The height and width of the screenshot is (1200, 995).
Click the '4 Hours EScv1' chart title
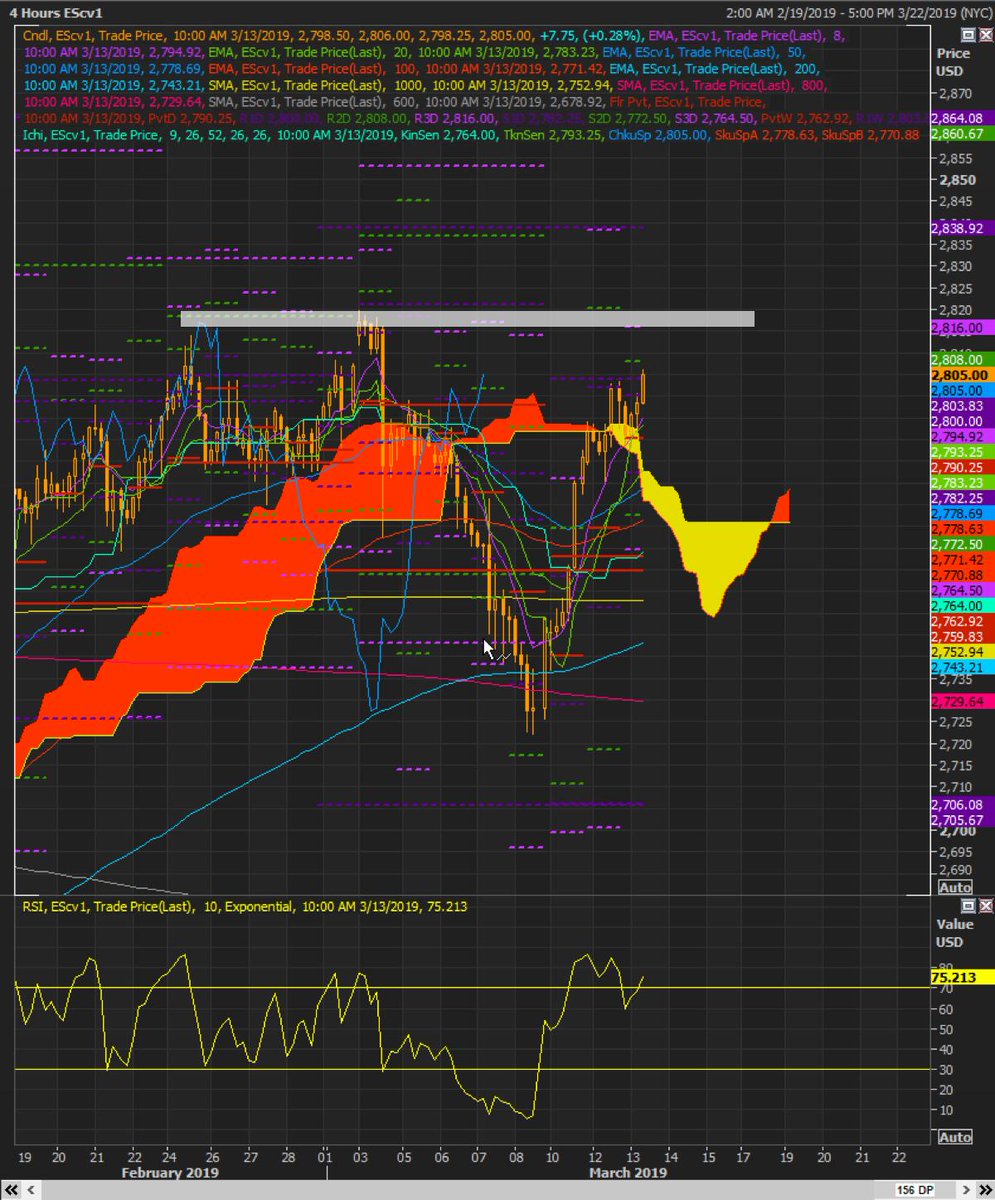[x=56, y=13]
